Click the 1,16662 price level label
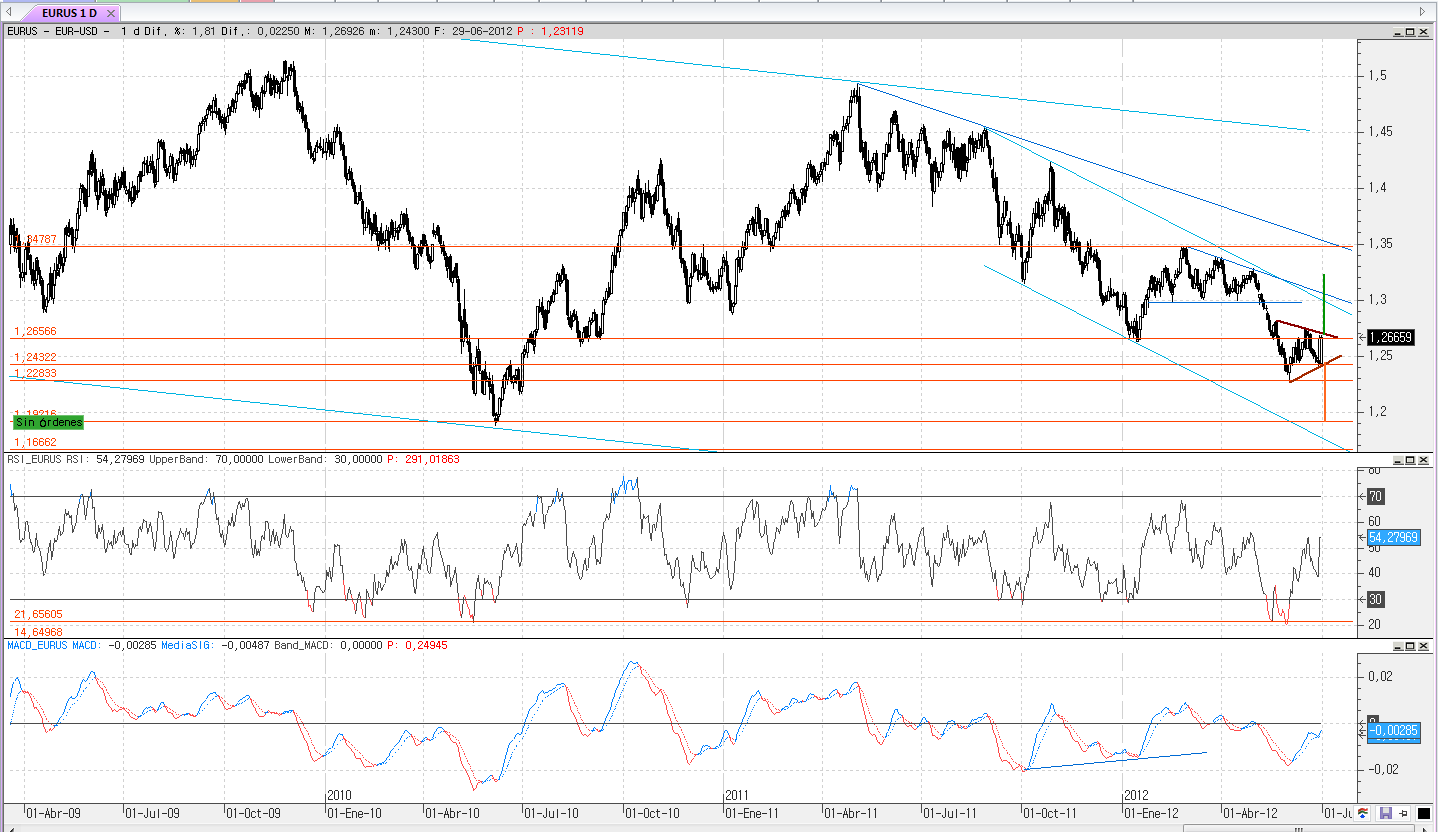Image resolution: width=1438 pixels, height=832 pixels. 34,441
